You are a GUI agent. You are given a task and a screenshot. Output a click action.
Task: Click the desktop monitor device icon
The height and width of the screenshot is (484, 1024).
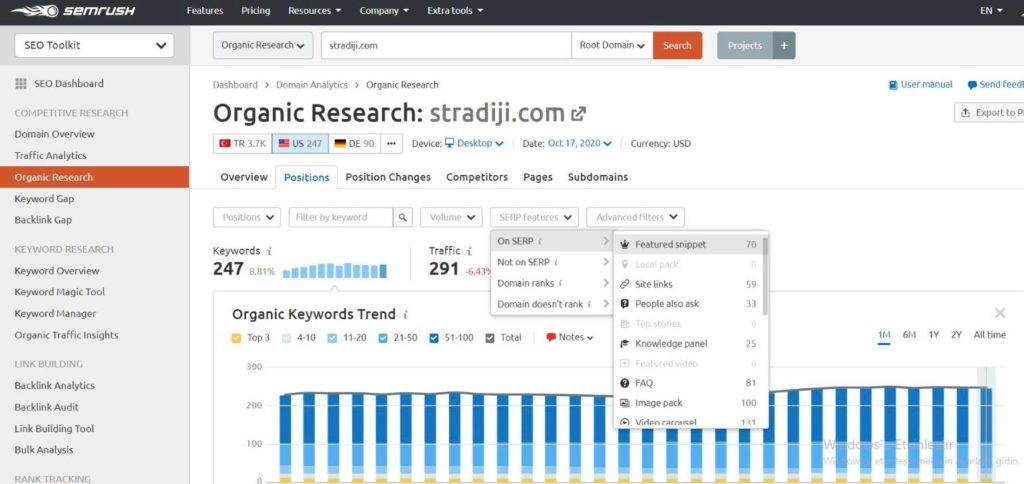[x=449, y=143]
